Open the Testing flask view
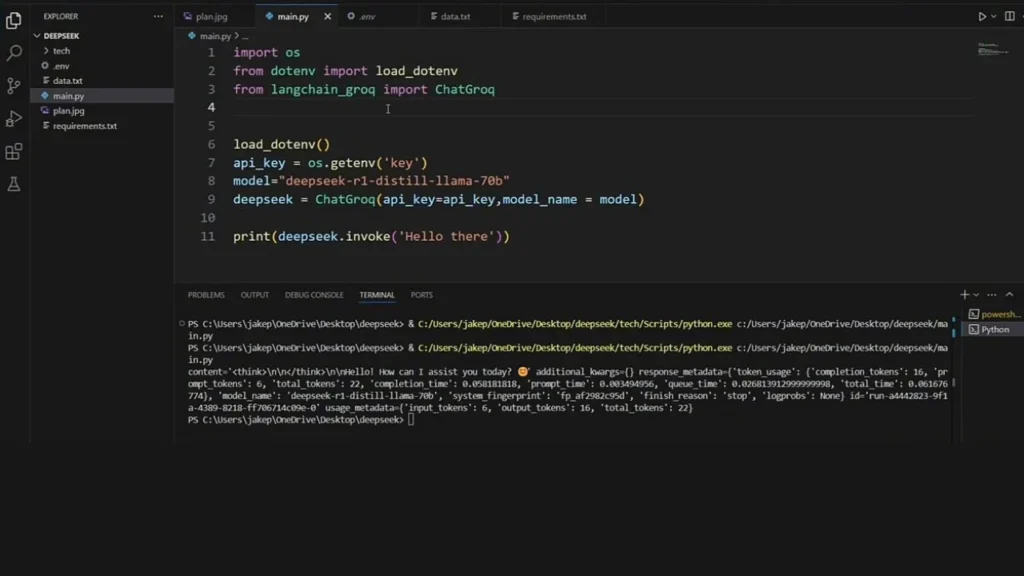This screenshot has height=576, width=1024. coord(14,184)
